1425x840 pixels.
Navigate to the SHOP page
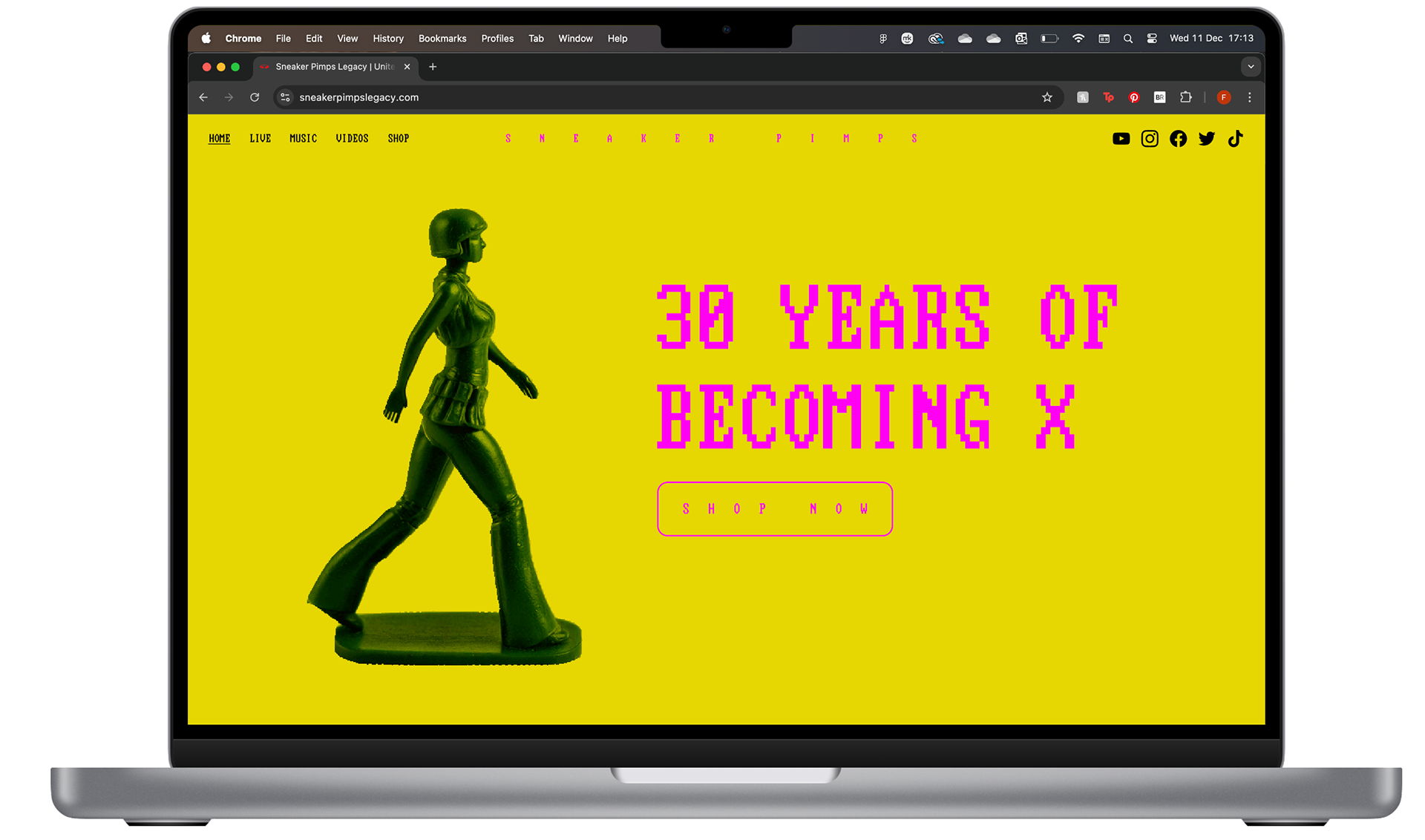399,139
